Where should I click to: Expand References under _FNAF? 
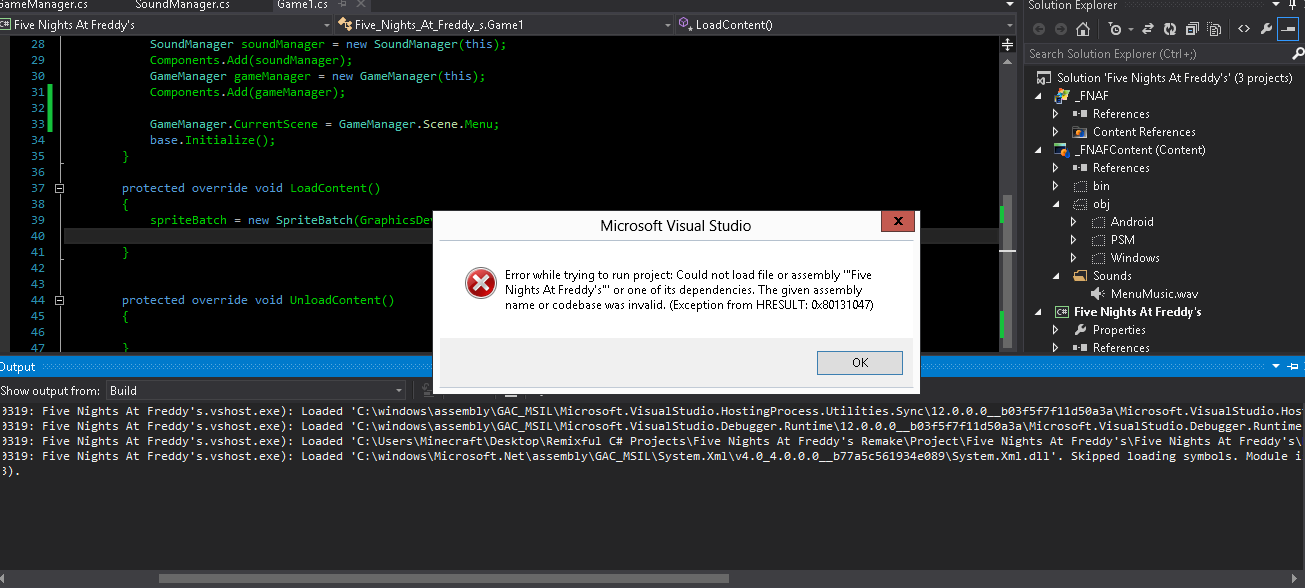click(1056, 114)
